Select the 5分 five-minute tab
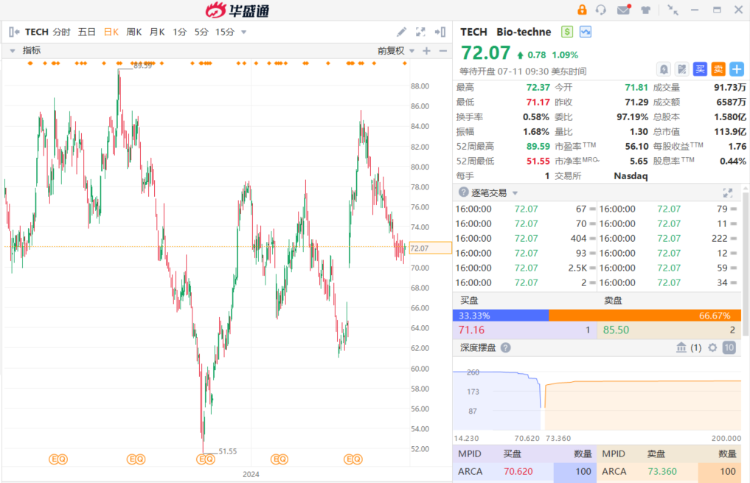Screen dimensions: 750x483 201,32
